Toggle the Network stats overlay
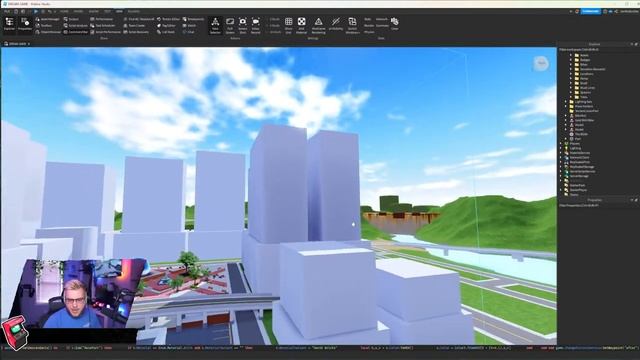This screenshot has width=640, height=360. click(x=382, y=19)
